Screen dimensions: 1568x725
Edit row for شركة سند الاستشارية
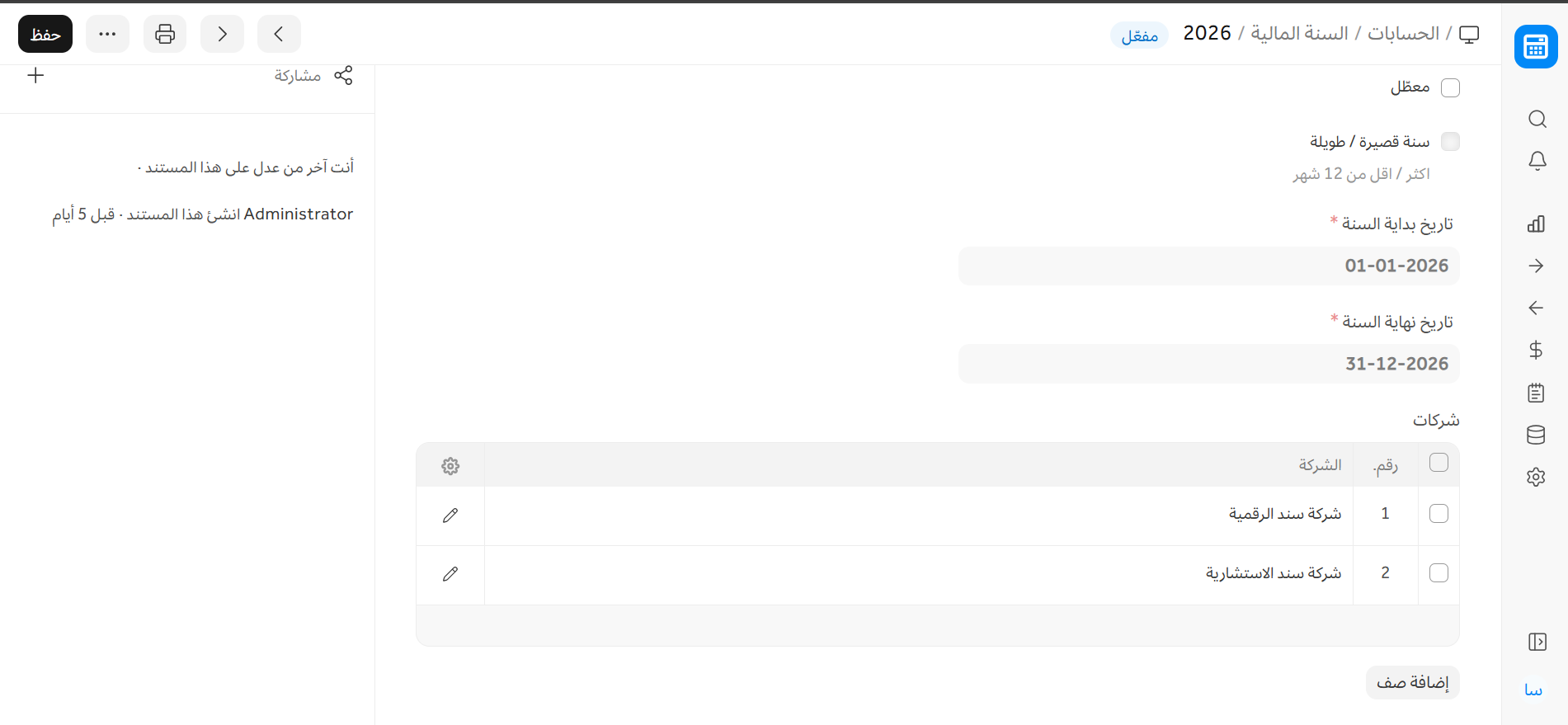(x=450, y=574)
